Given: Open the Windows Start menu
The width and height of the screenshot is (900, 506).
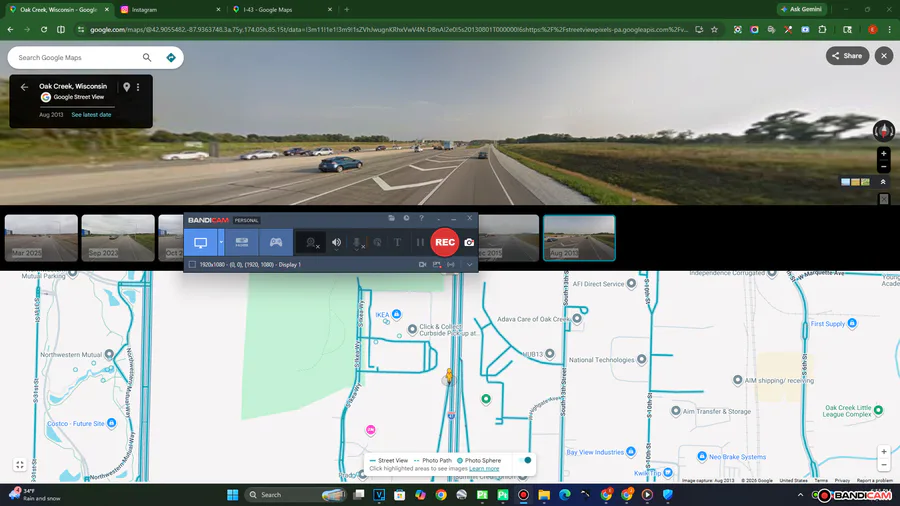Looking at the screenshot, I should (x=232, y=495).
